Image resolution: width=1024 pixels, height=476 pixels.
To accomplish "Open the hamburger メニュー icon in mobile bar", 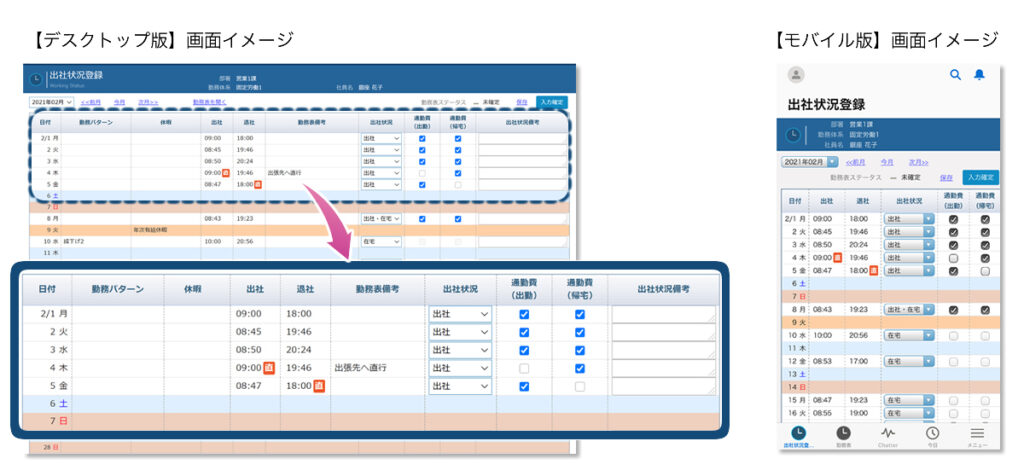I will 977,435.
